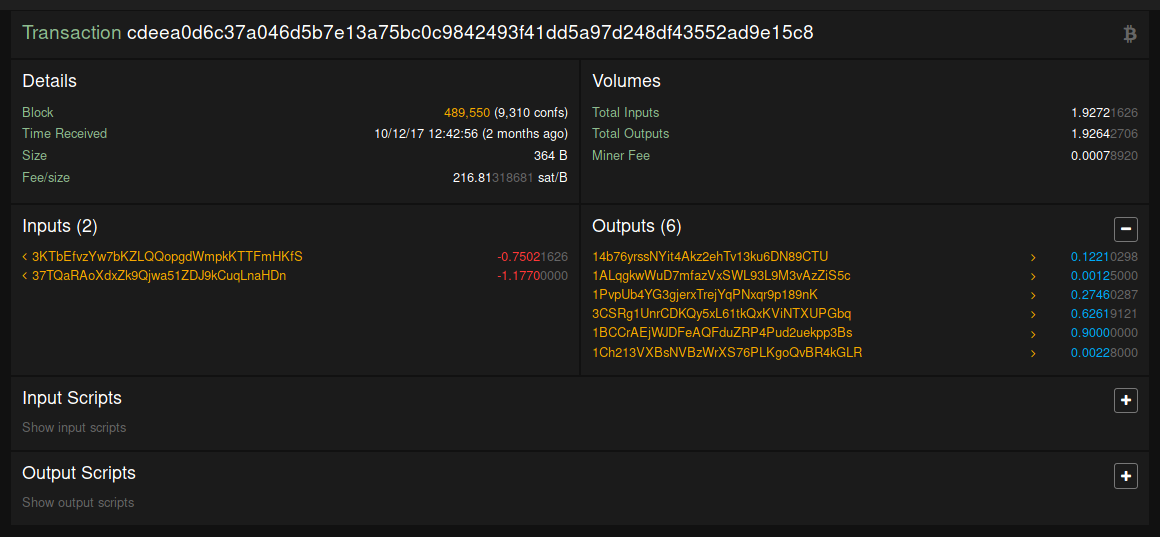Screen dimensions: 1160x537
Task: Click arrow before first input address
Action: coord(25,257)
